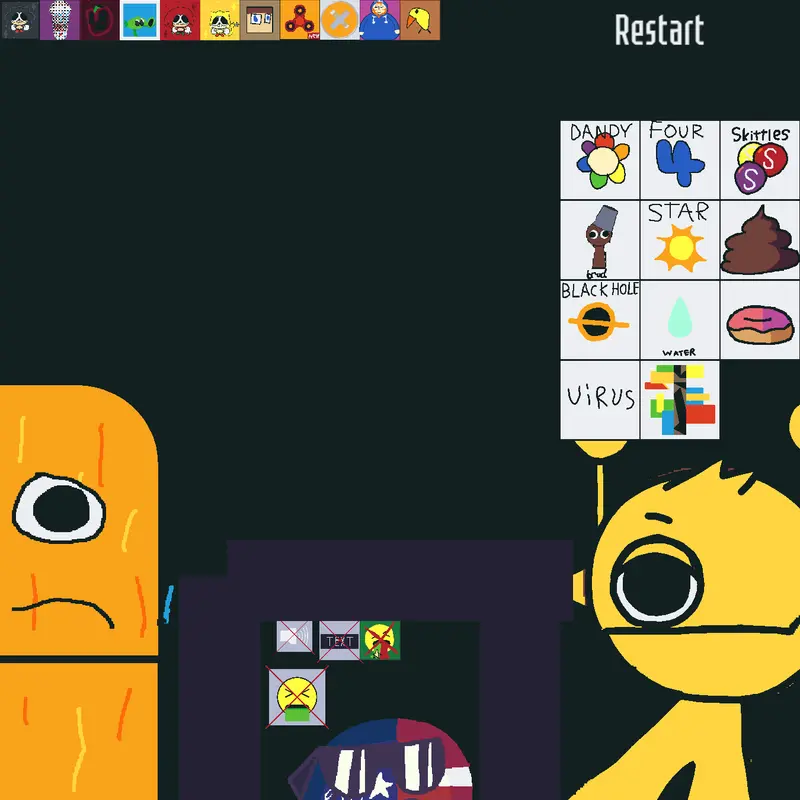This screenshot has width=800, height=800.
Task: Select the yellow sponge character icon
Action: pos(219,20)
